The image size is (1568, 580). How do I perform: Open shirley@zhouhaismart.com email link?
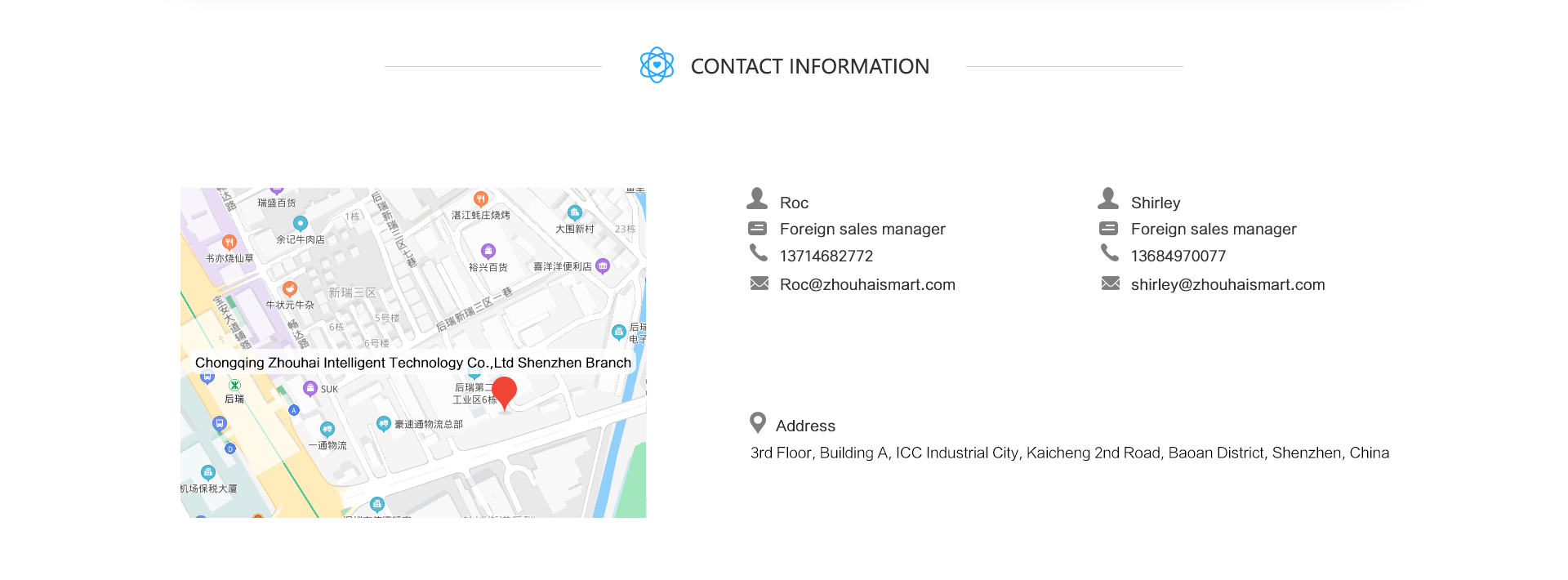(1227, 284)
